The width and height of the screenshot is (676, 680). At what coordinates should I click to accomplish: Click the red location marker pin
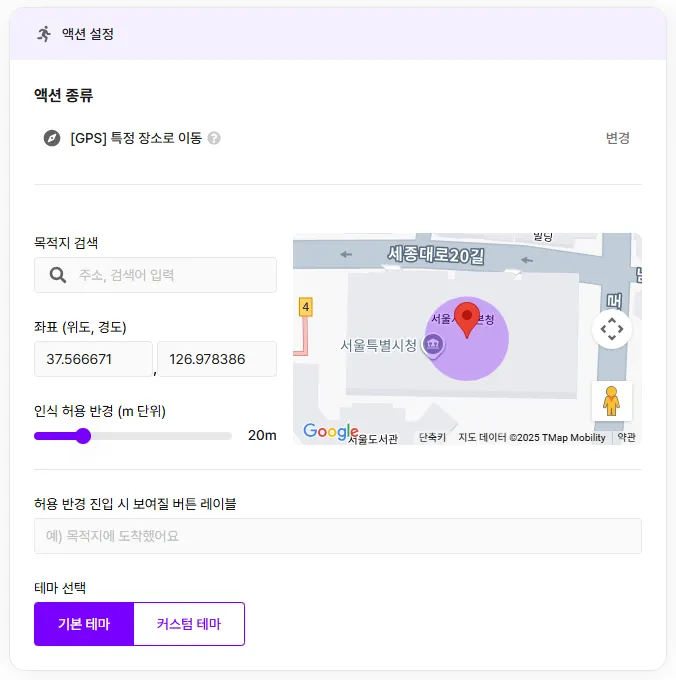point(467,320)
